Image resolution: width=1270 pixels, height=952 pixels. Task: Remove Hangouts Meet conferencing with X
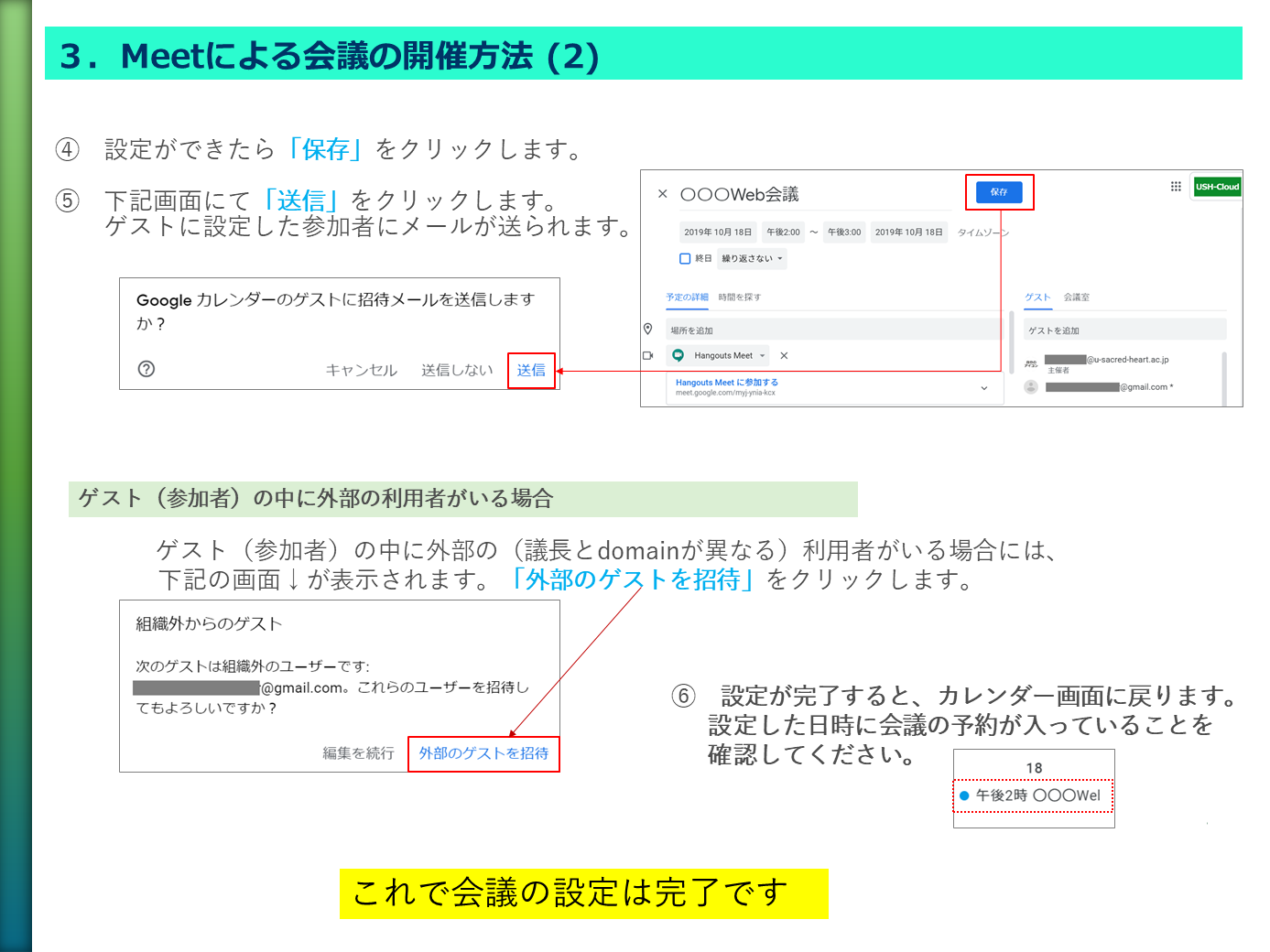click(784, 355)
